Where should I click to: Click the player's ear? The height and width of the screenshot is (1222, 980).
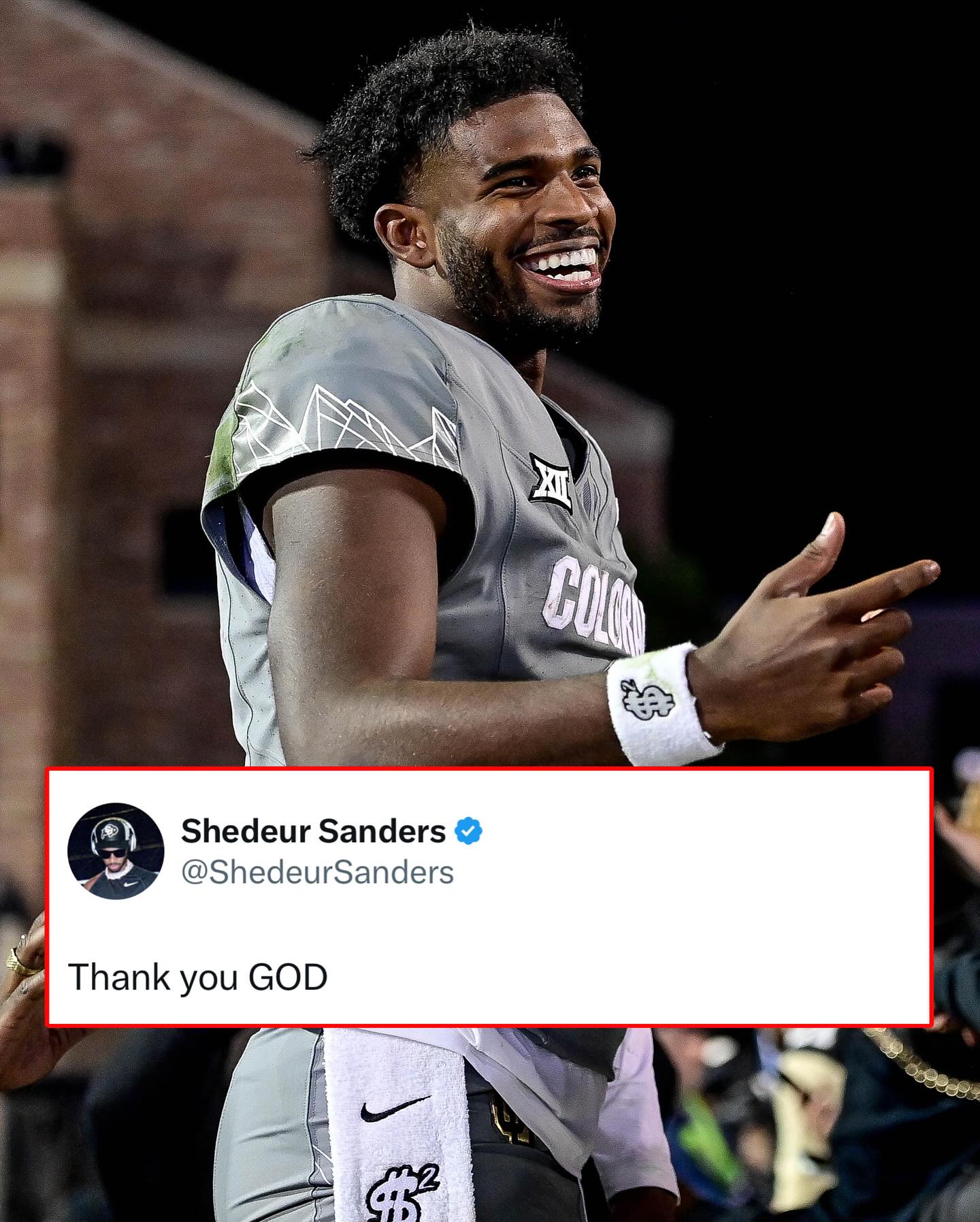point(400,236)
